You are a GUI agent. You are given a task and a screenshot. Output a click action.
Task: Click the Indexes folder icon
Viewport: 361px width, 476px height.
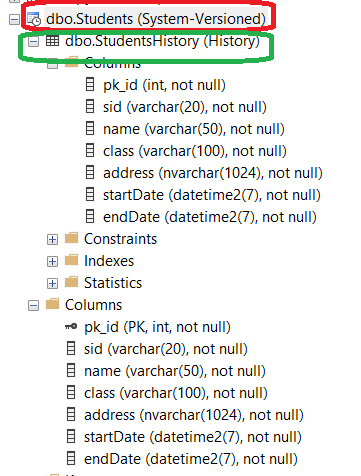71,260
